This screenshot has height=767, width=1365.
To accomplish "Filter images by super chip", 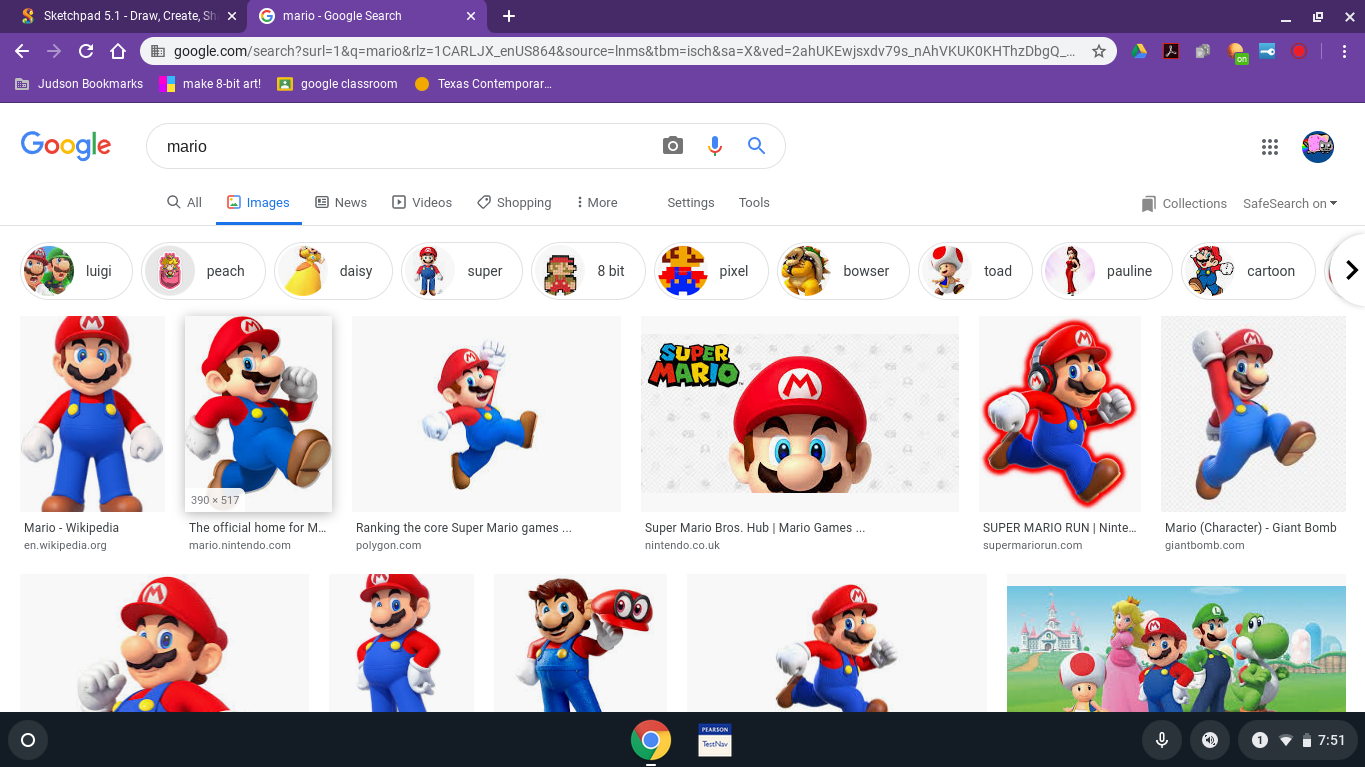I will [x=461, y=271].
